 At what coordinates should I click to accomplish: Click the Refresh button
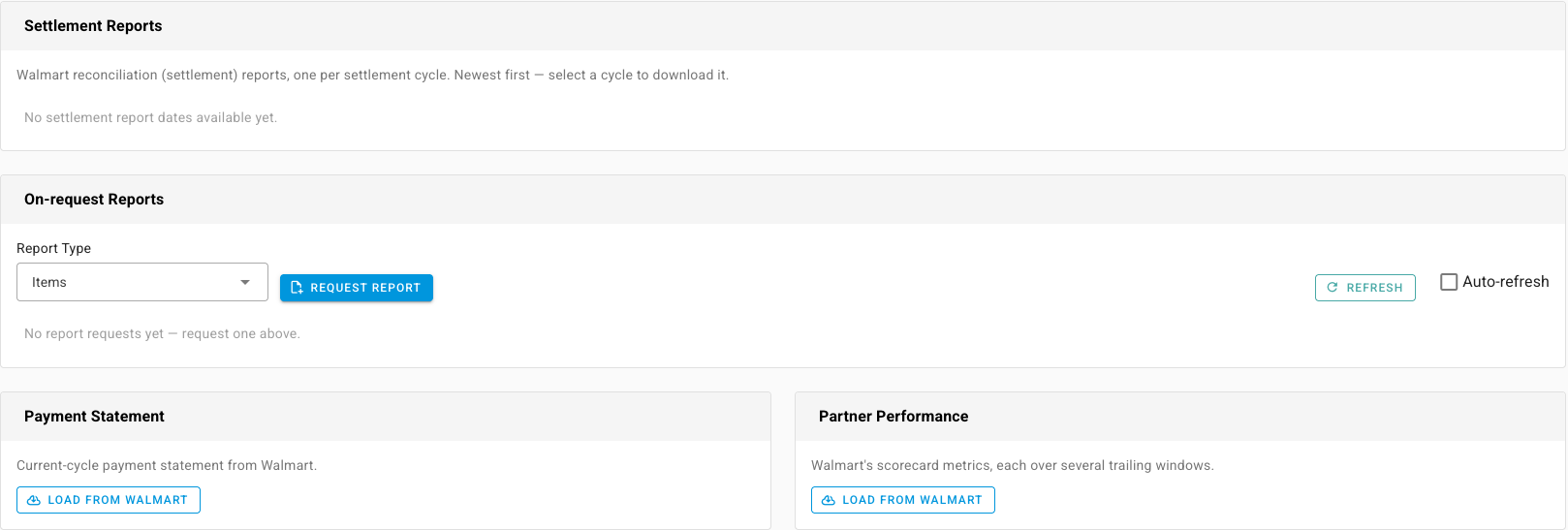point(1364,288)
